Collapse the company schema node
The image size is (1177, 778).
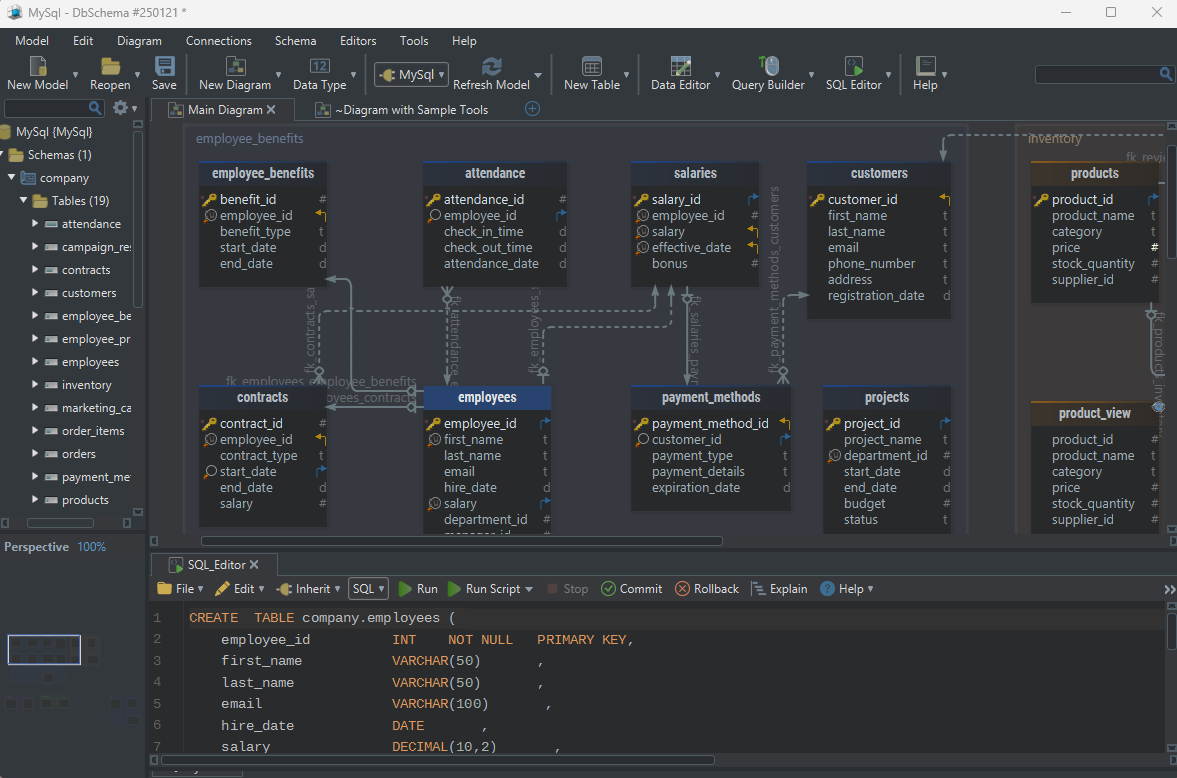tap(11, 177)
